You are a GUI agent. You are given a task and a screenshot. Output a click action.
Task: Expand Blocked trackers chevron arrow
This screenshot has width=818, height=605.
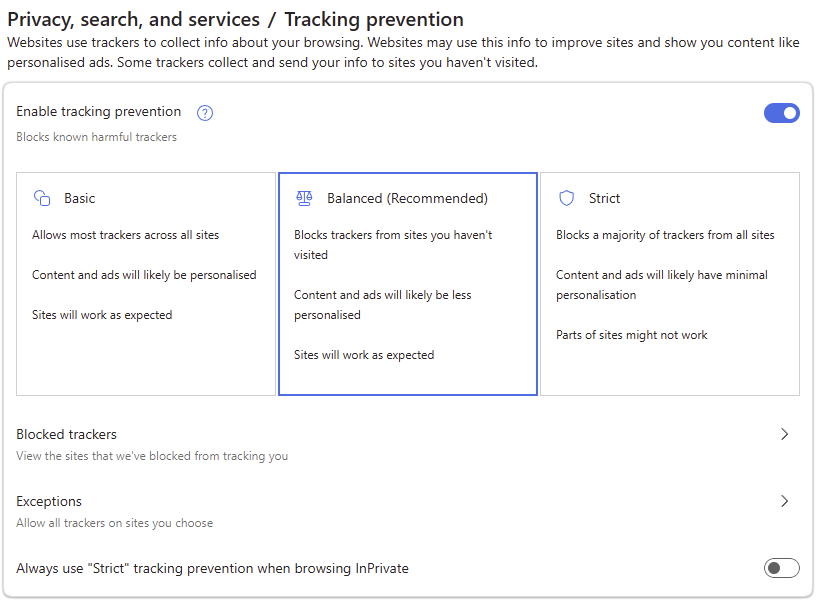[784, 434]
